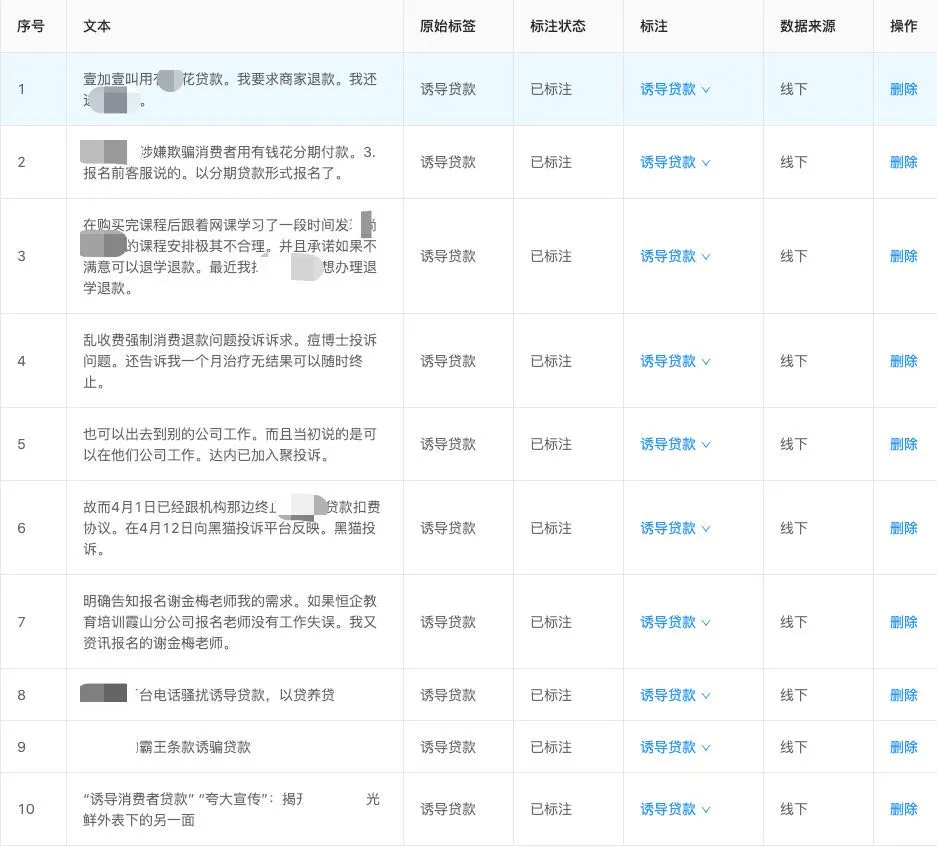This screenshot has width=937, height=847.
Task: Click 已标注 status in row 1
Action: pyautogui.click(x=551, y=89)
